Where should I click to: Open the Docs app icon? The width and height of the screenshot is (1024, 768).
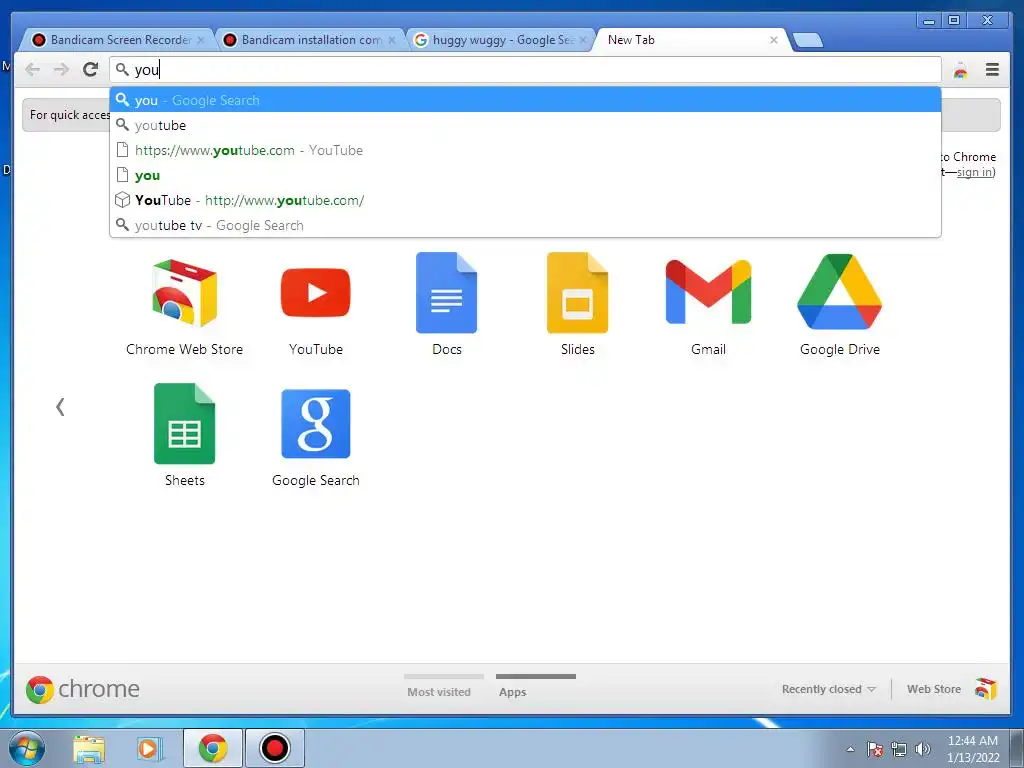tap(447, 293)
